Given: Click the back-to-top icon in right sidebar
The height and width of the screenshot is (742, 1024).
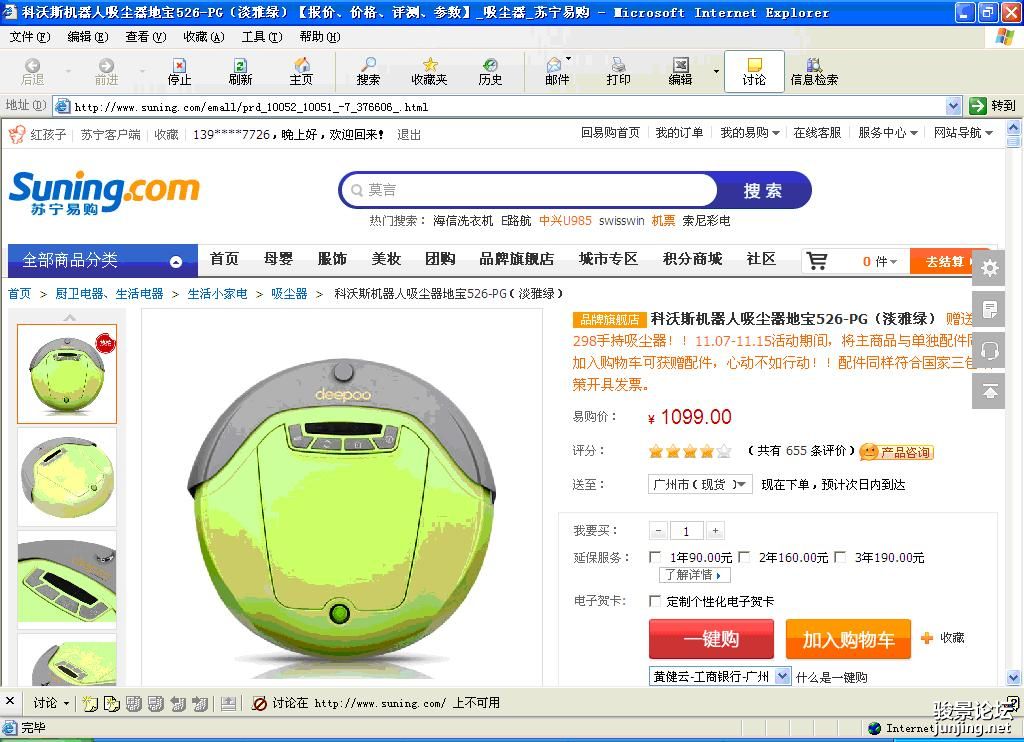Looking at the screenshot, I should 989,391.
